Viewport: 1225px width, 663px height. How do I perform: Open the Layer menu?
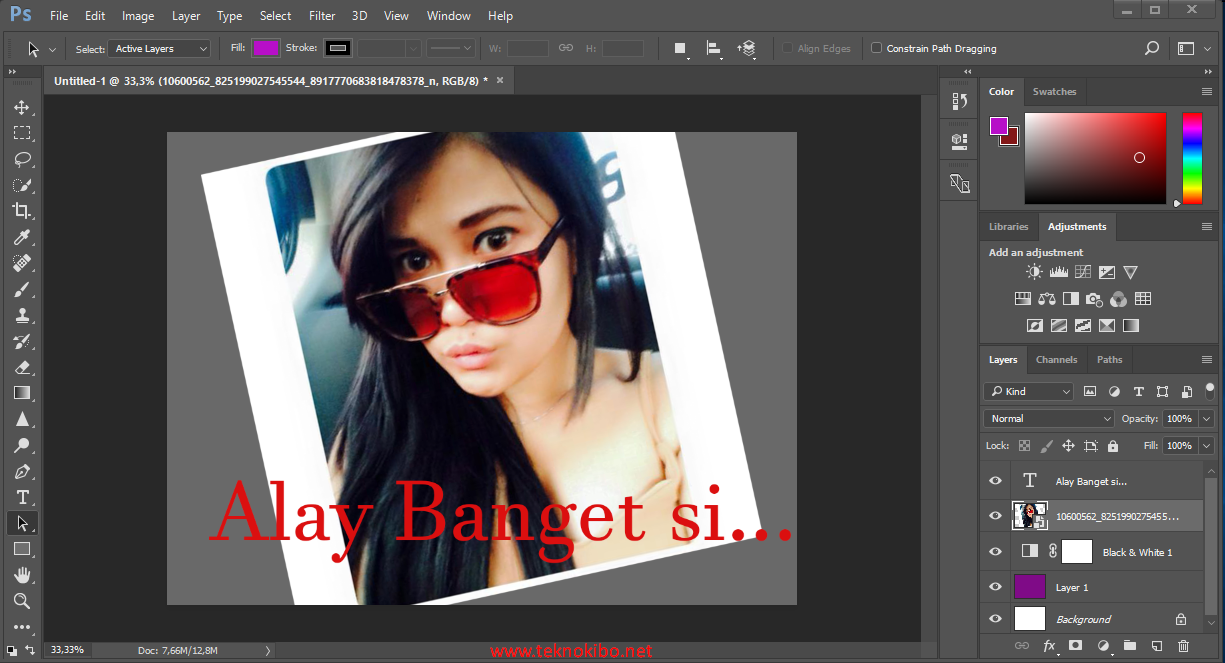pyautogui.click(x=186, y=16)
